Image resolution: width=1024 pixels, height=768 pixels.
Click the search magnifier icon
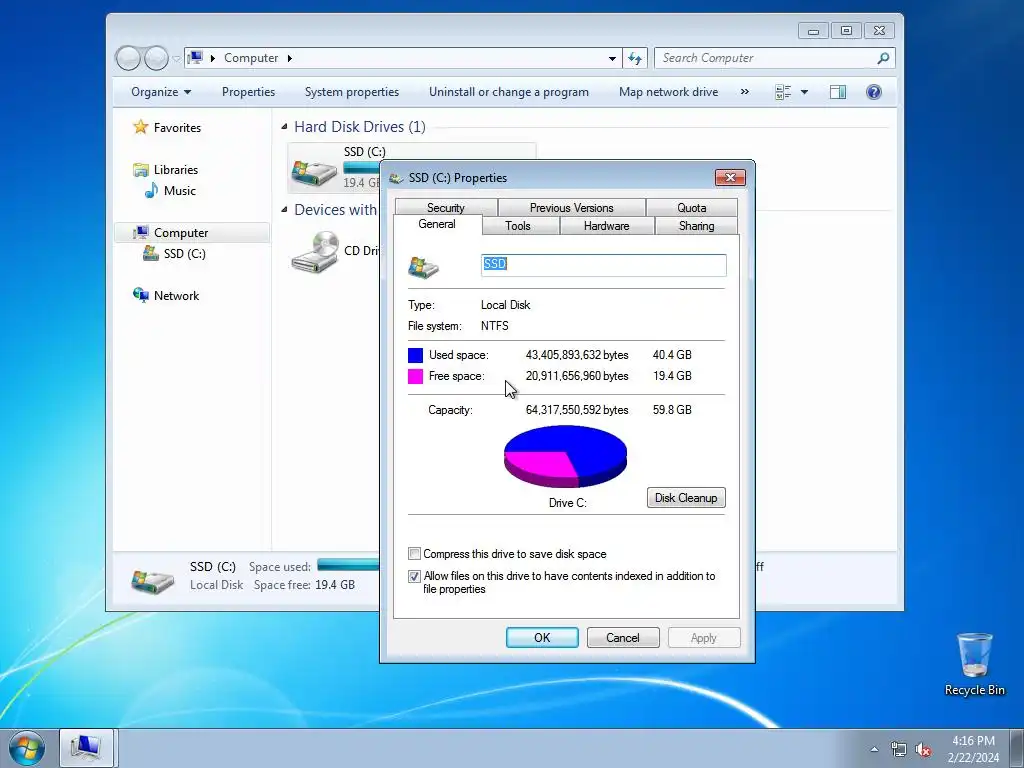point(883,58)
